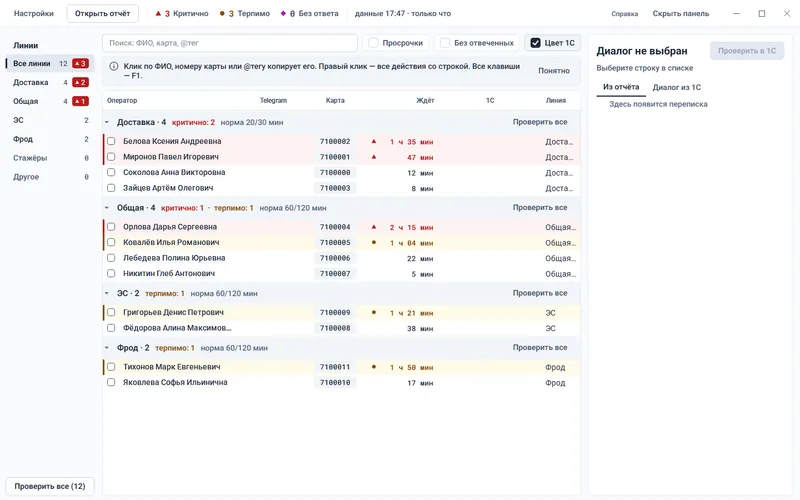The height and width of the screenshot is (500, 800).
Task: Click critical triangle in Белова Ксения Андреевна row
Action: pyautogui.click(x=373, y=141)
